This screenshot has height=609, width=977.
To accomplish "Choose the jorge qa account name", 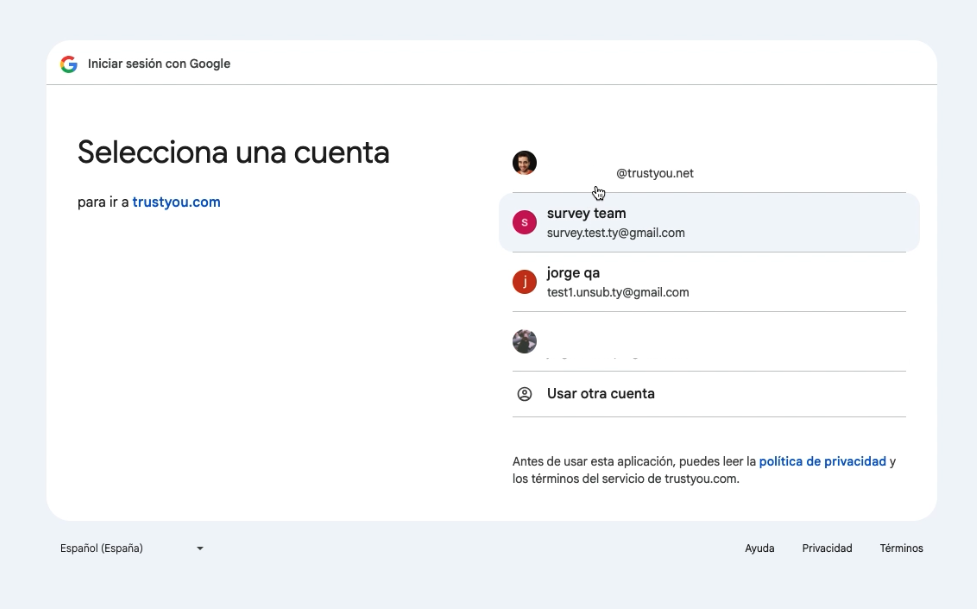I will click(x=573, y=273).
